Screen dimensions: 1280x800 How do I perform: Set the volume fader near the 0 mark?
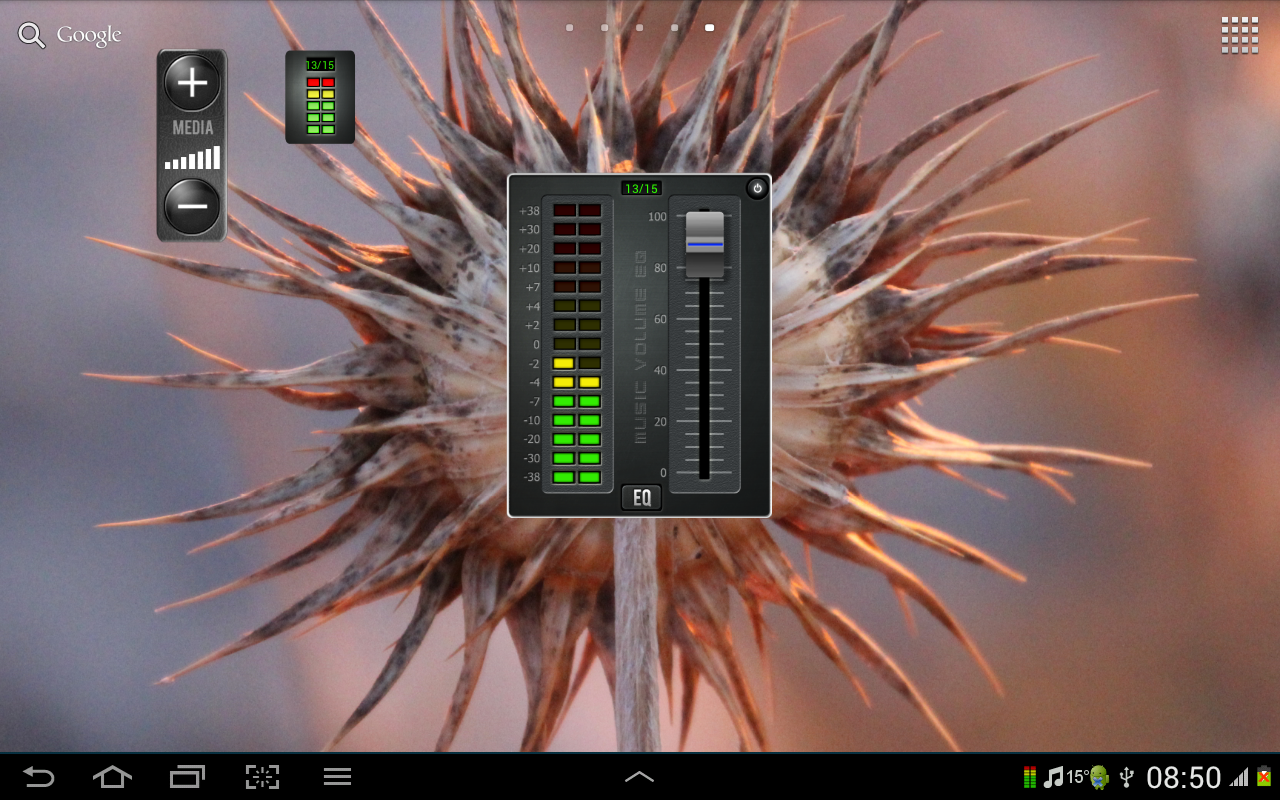(704, 473)
